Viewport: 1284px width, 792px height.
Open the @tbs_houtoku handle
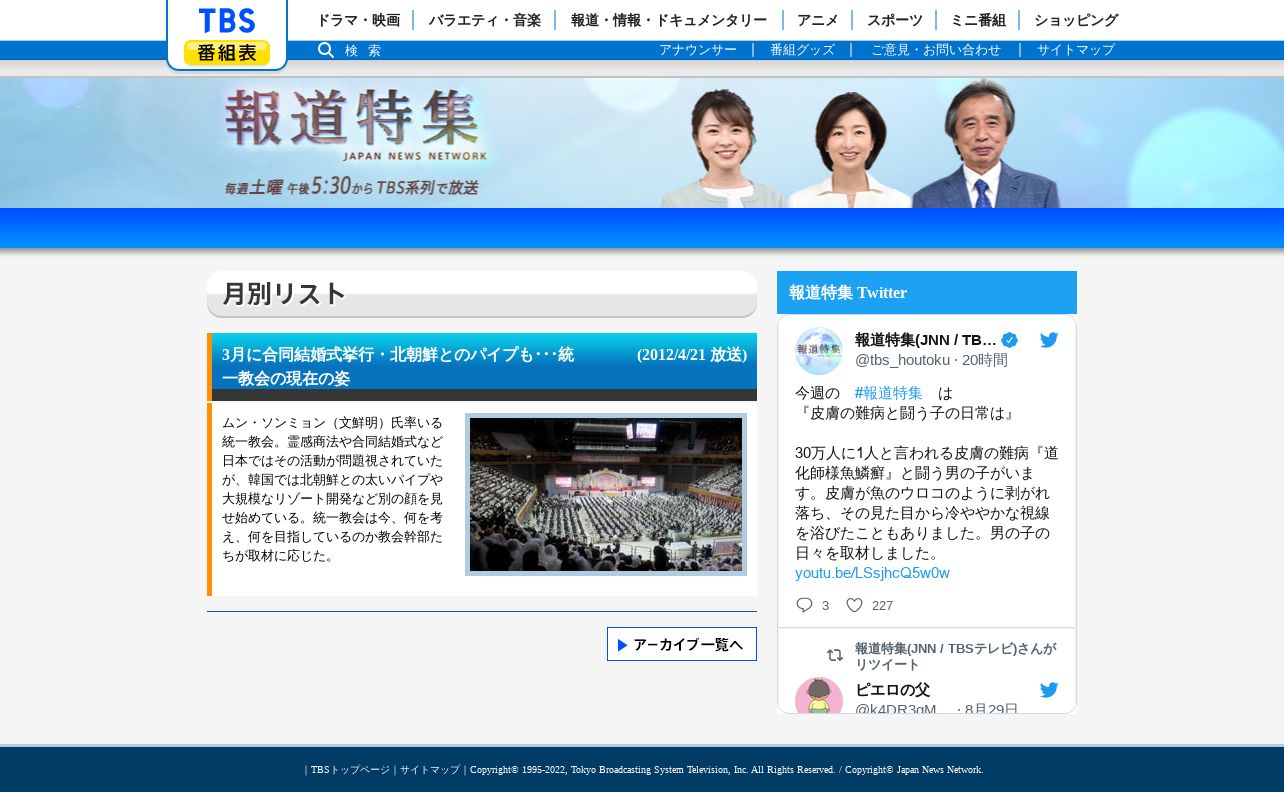902,360
